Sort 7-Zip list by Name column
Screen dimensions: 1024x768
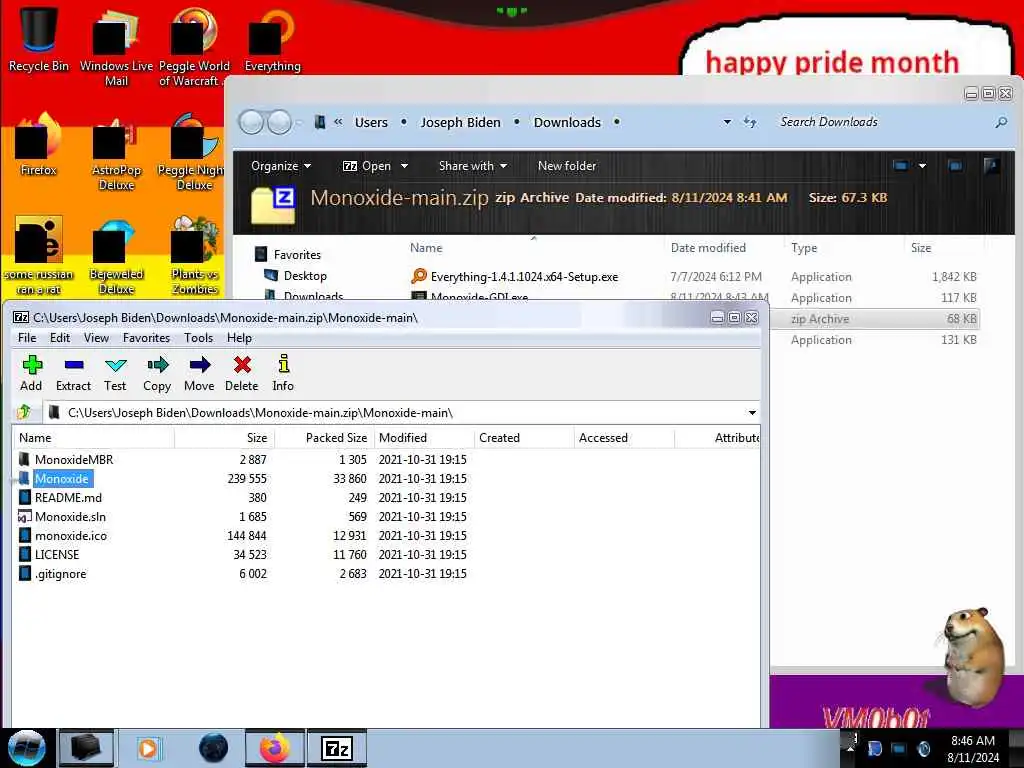[x=93, y=438]
